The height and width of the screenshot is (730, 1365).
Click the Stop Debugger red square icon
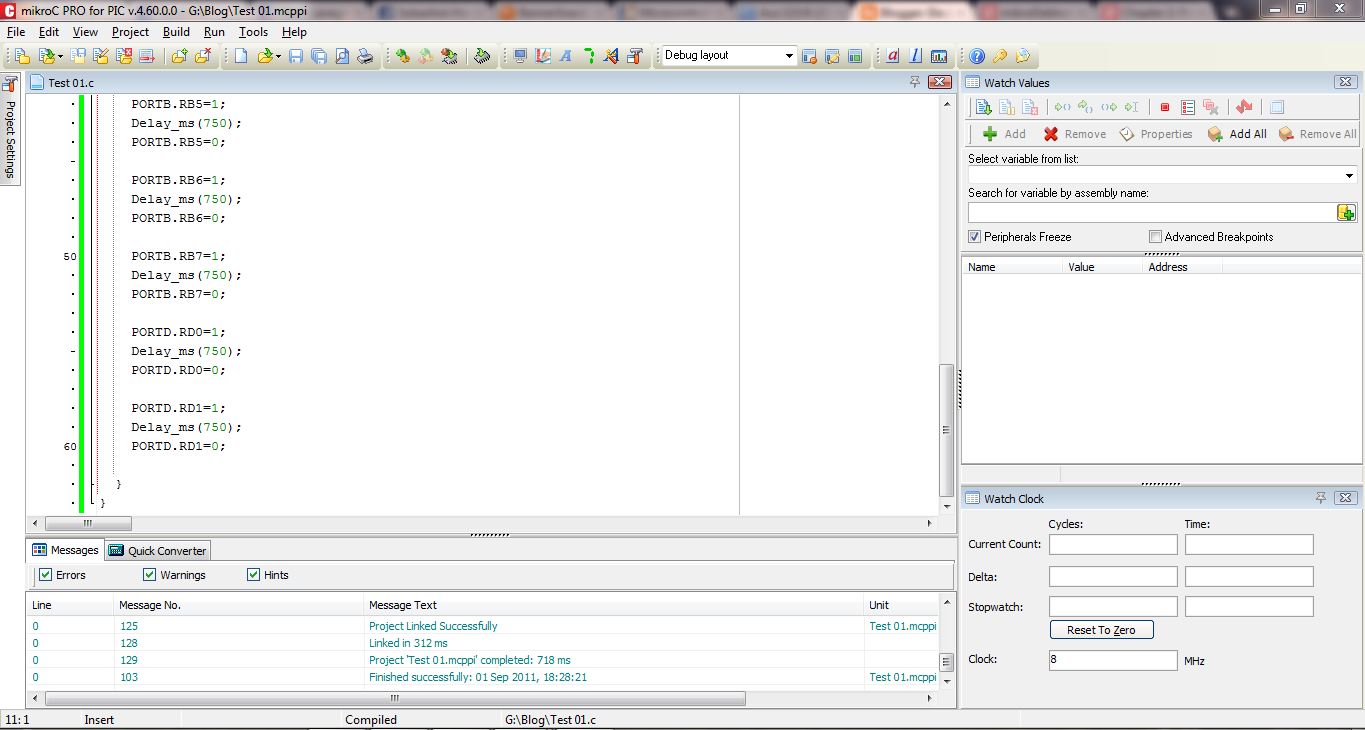(1165, 107)
